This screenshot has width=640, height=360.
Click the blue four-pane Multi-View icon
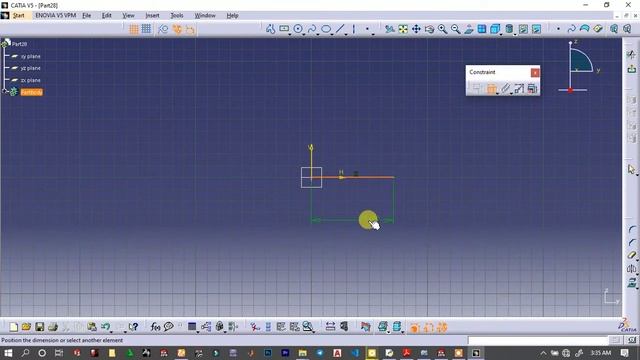(482, 29)
